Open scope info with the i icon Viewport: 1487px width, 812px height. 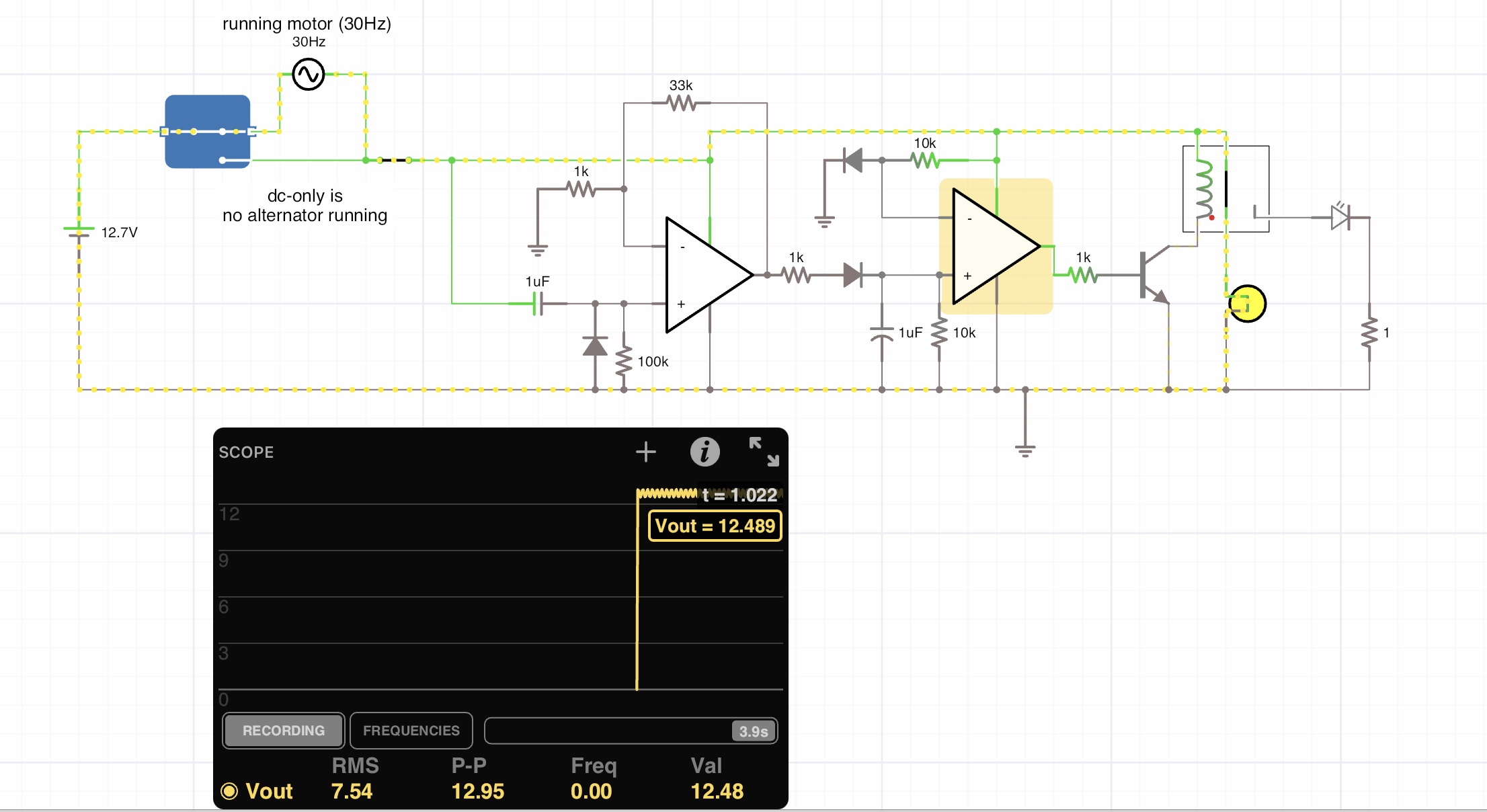(x=705, y=452)
